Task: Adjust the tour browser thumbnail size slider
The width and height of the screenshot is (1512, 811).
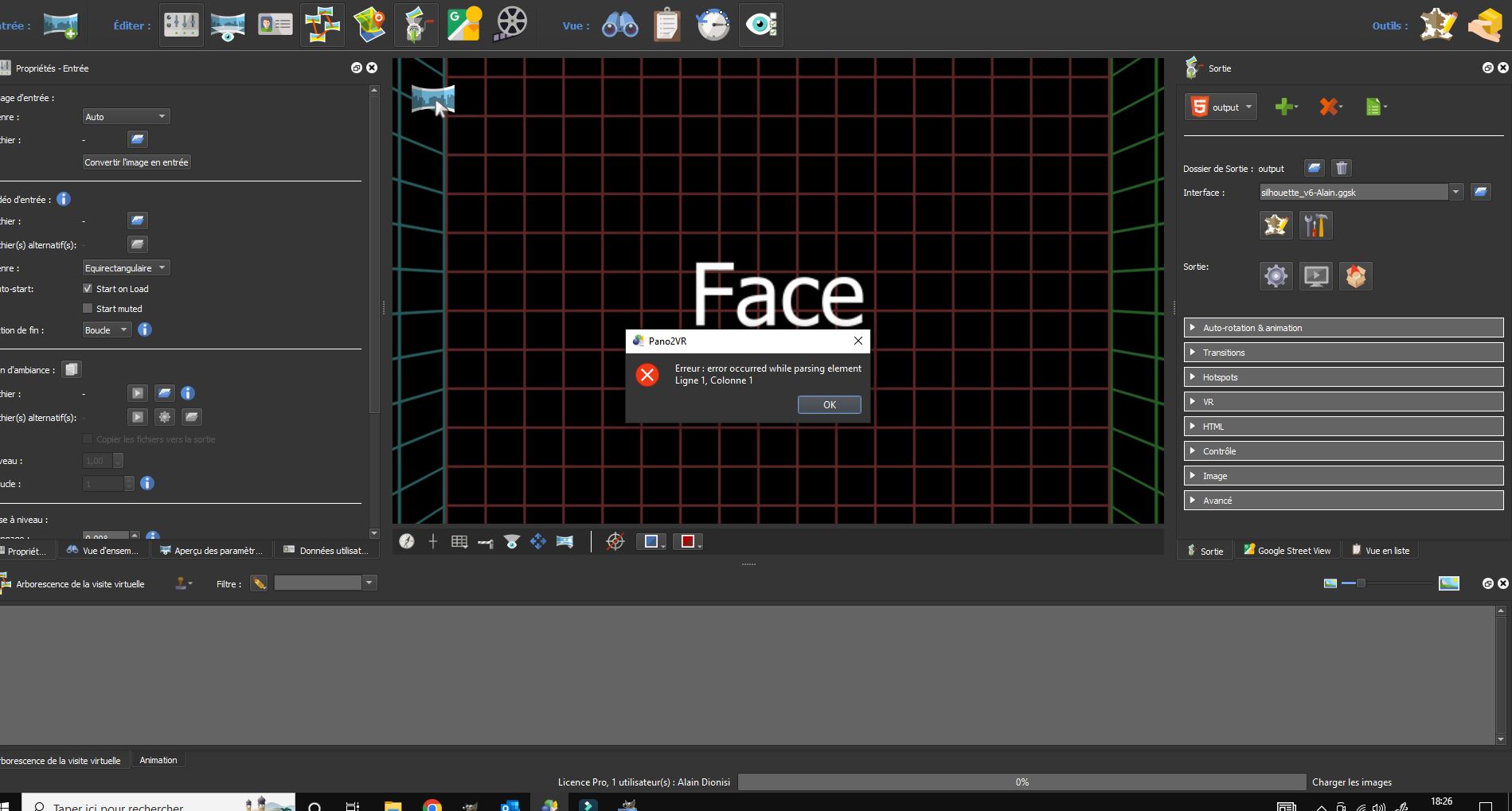Action: [1361, 583]
